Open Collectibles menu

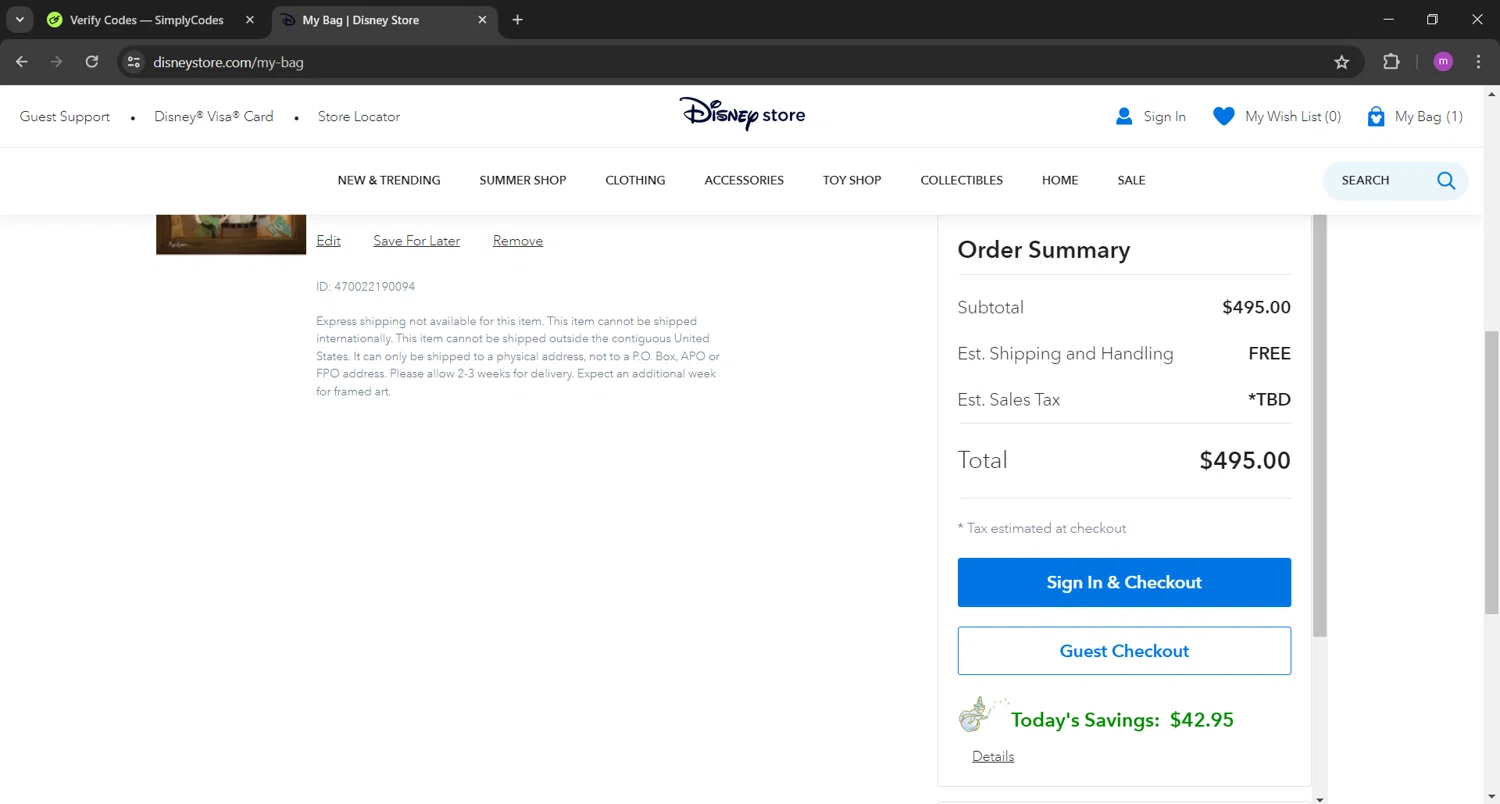pyautogui.click(x=961, y=180)
